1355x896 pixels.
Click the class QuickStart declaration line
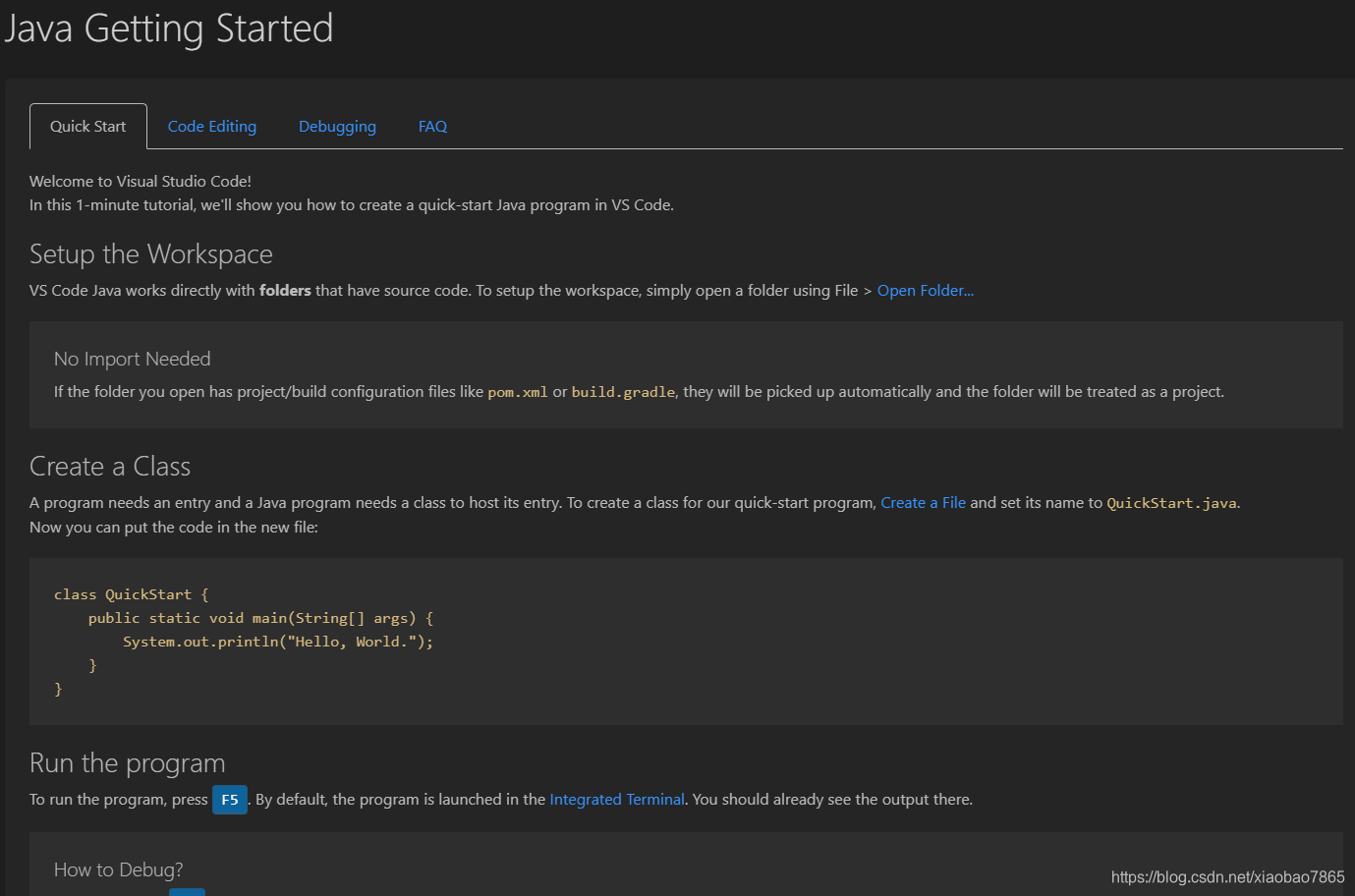[x=131, y=594]
